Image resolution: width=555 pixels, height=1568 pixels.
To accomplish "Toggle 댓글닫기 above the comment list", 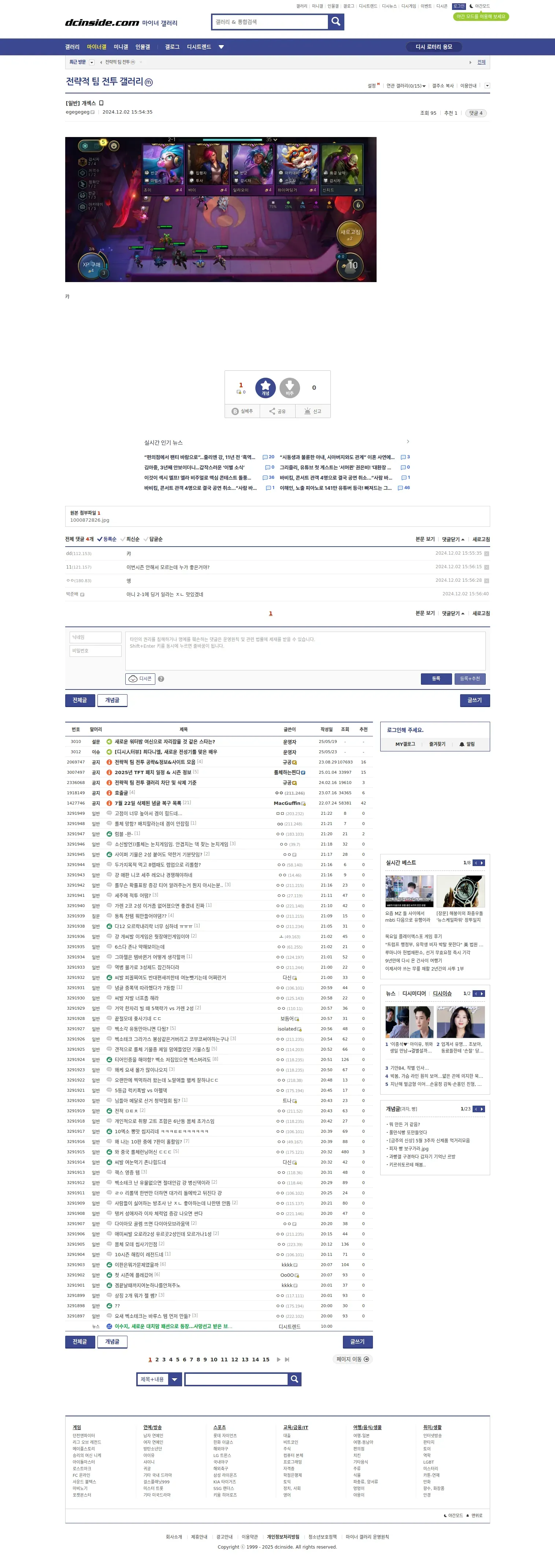I will tap(454, 539).
